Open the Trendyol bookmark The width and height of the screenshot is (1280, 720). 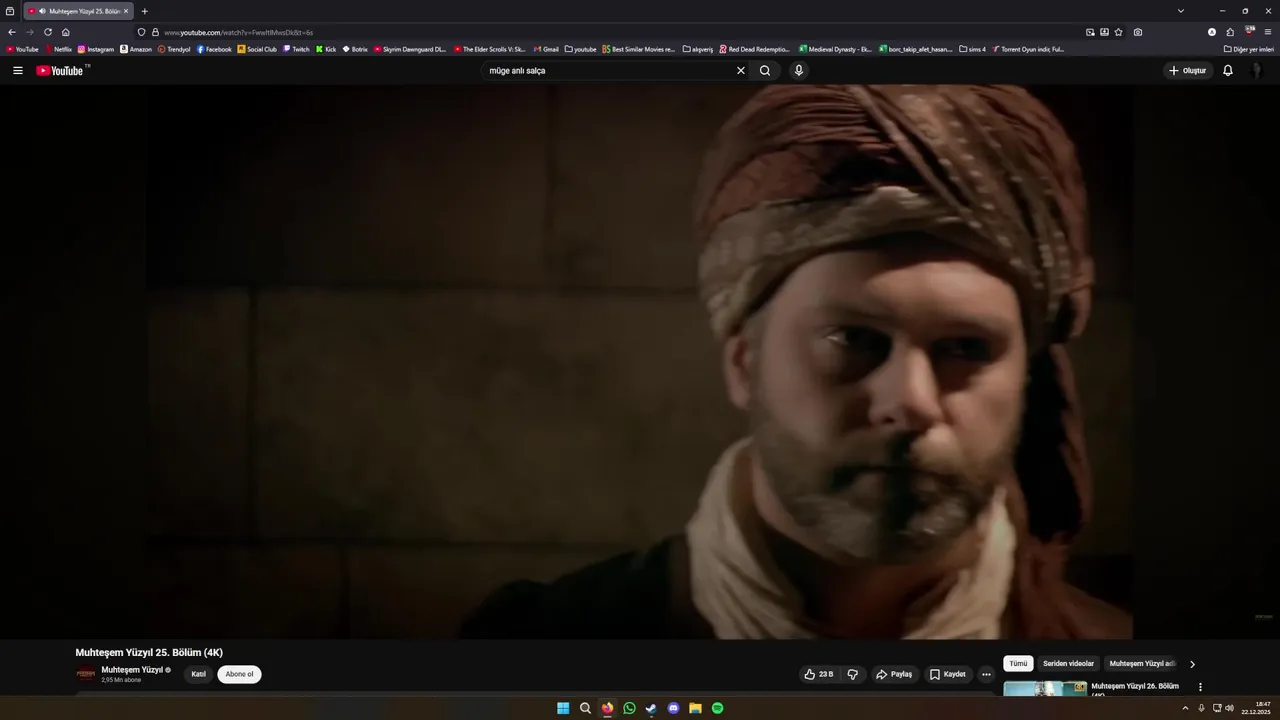[x=174, y=49]
